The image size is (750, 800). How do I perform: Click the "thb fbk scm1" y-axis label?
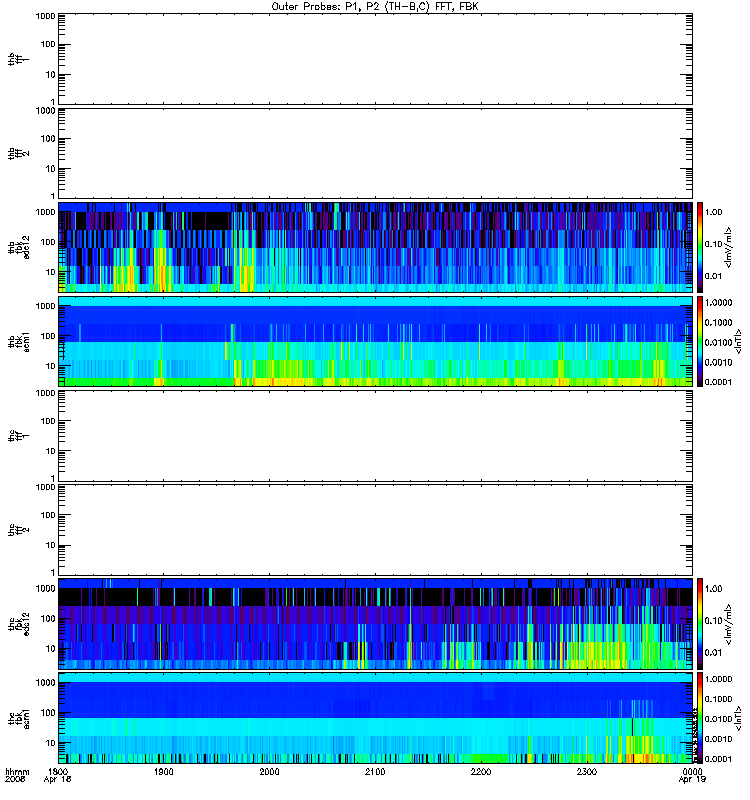[x=18, y=341]
